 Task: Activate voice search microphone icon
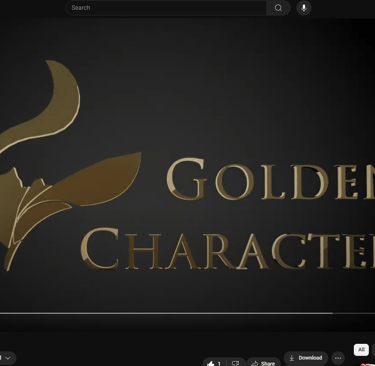coord(304,8)
